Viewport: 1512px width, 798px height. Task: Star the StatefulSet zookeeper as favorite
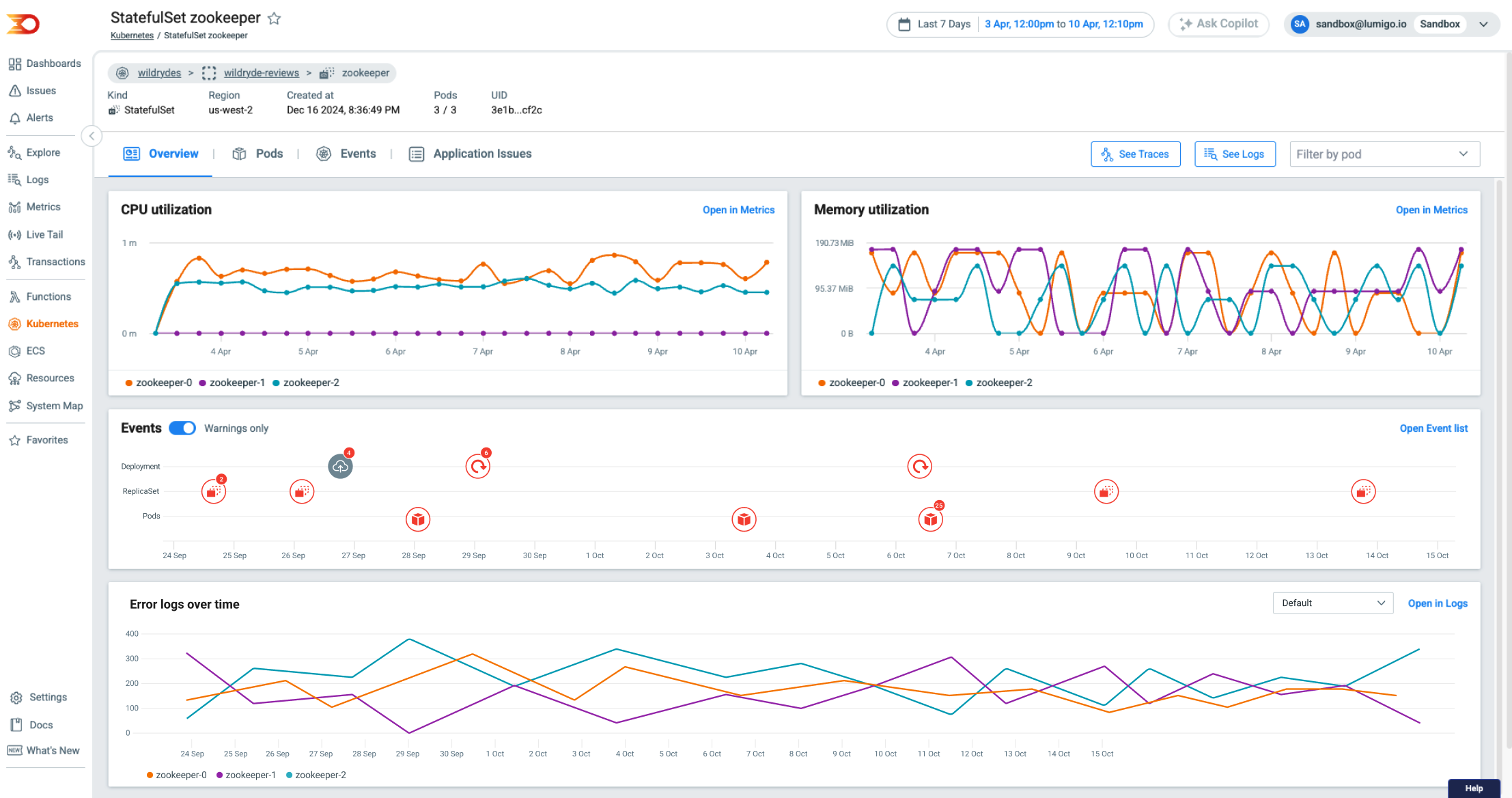pyautogui.click(x=274, y=18)
